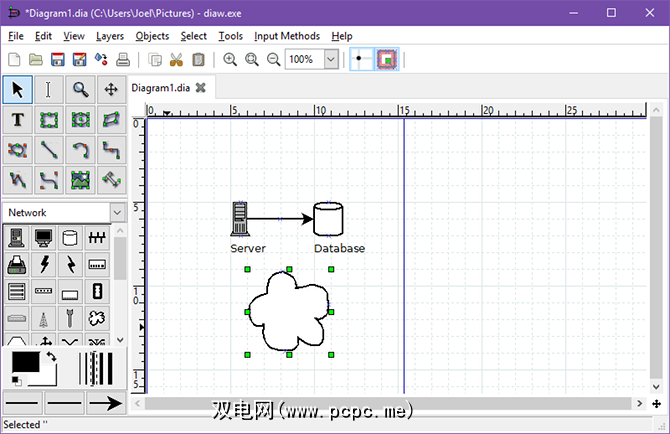
Task: Choose the Line drawing tool
Action: 49,151
